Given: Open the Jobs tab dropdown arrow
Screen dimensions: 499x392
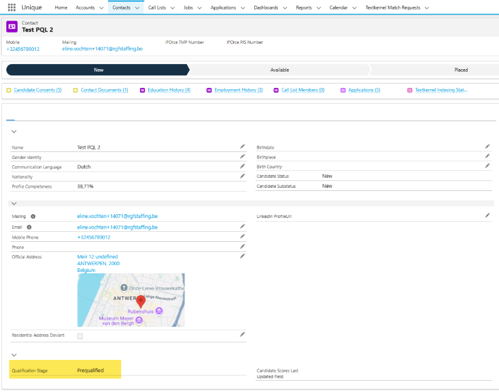Looking at the screenshot, I should coord(199,8).
